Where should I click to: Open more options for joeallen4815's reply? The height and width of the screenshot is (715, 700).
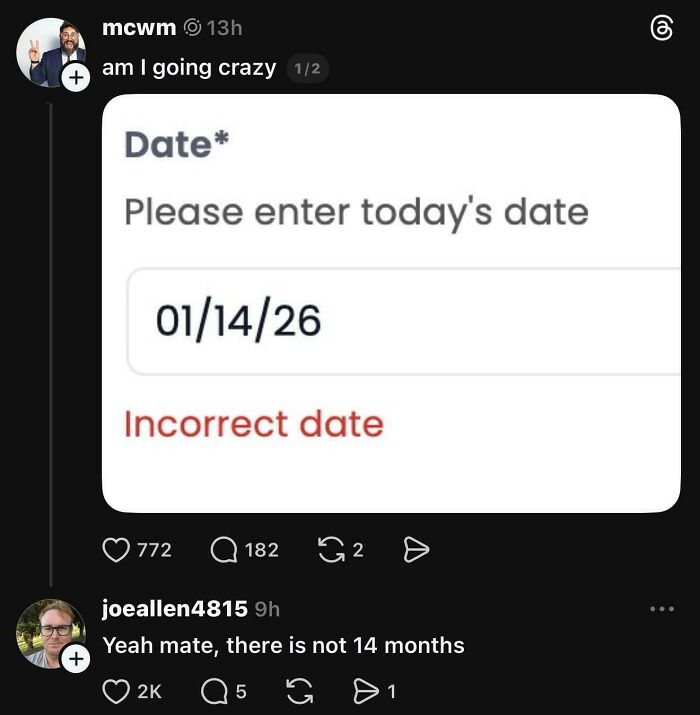click(x=662, y=608)
